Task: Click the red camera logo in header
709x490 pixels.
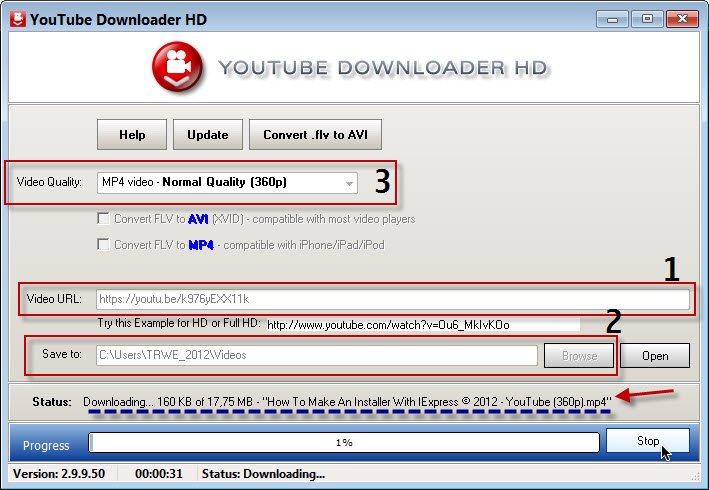Action: pos(177,67)
